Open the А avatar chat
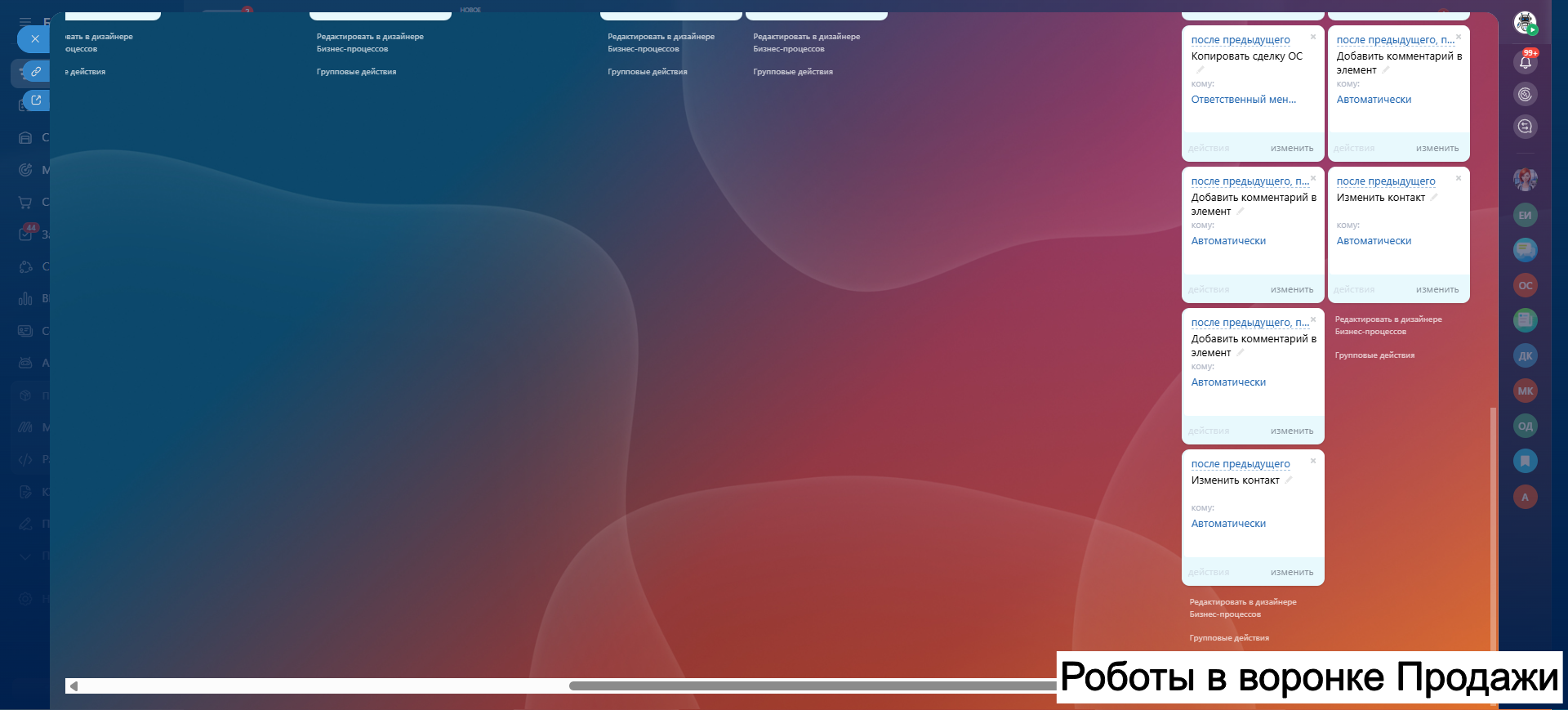This screenshot has height=710, width=1568. click(x=1525, y=497)
